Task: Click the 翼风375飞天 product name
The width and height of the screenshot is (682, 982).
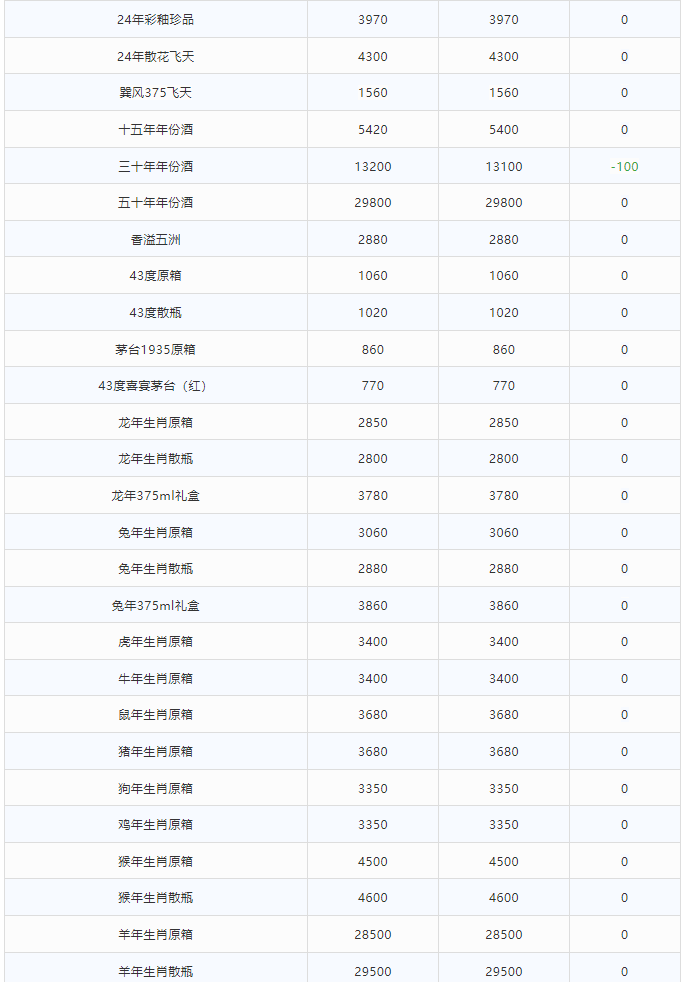Action: 155,93
